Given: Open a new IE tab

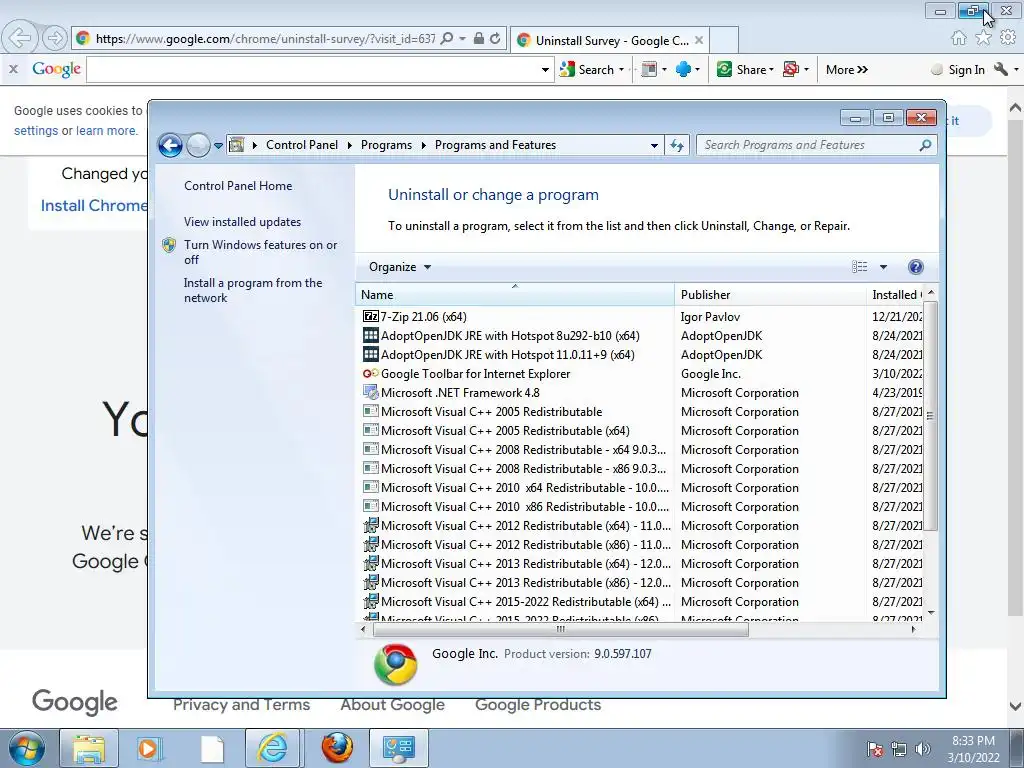Looking at the screenshot, I should [x=724, y=40].
